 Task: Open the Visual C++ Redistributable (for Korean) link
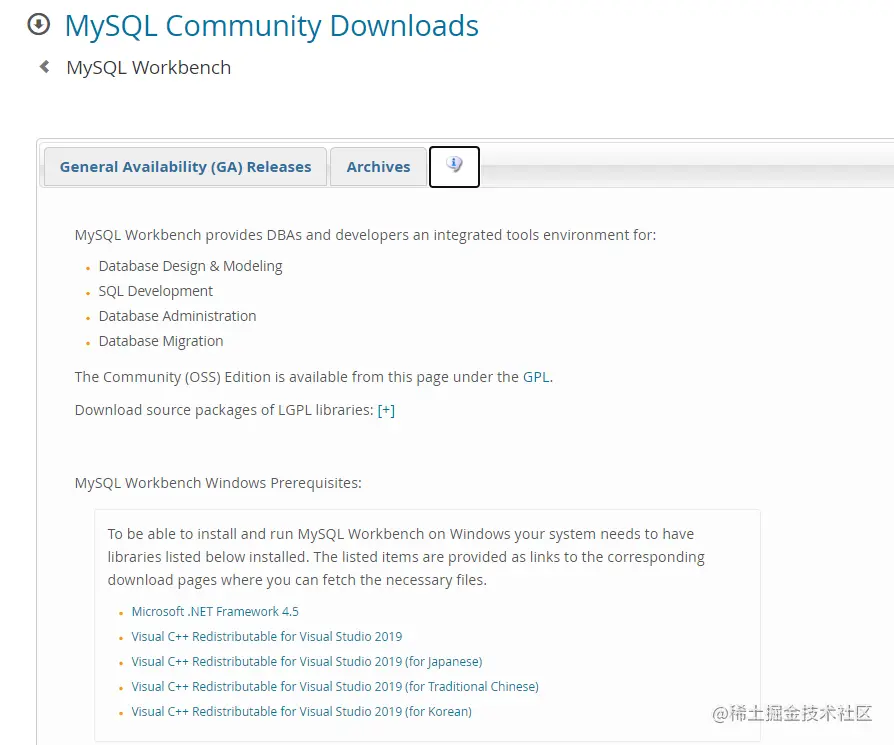[x=302, y=712]
